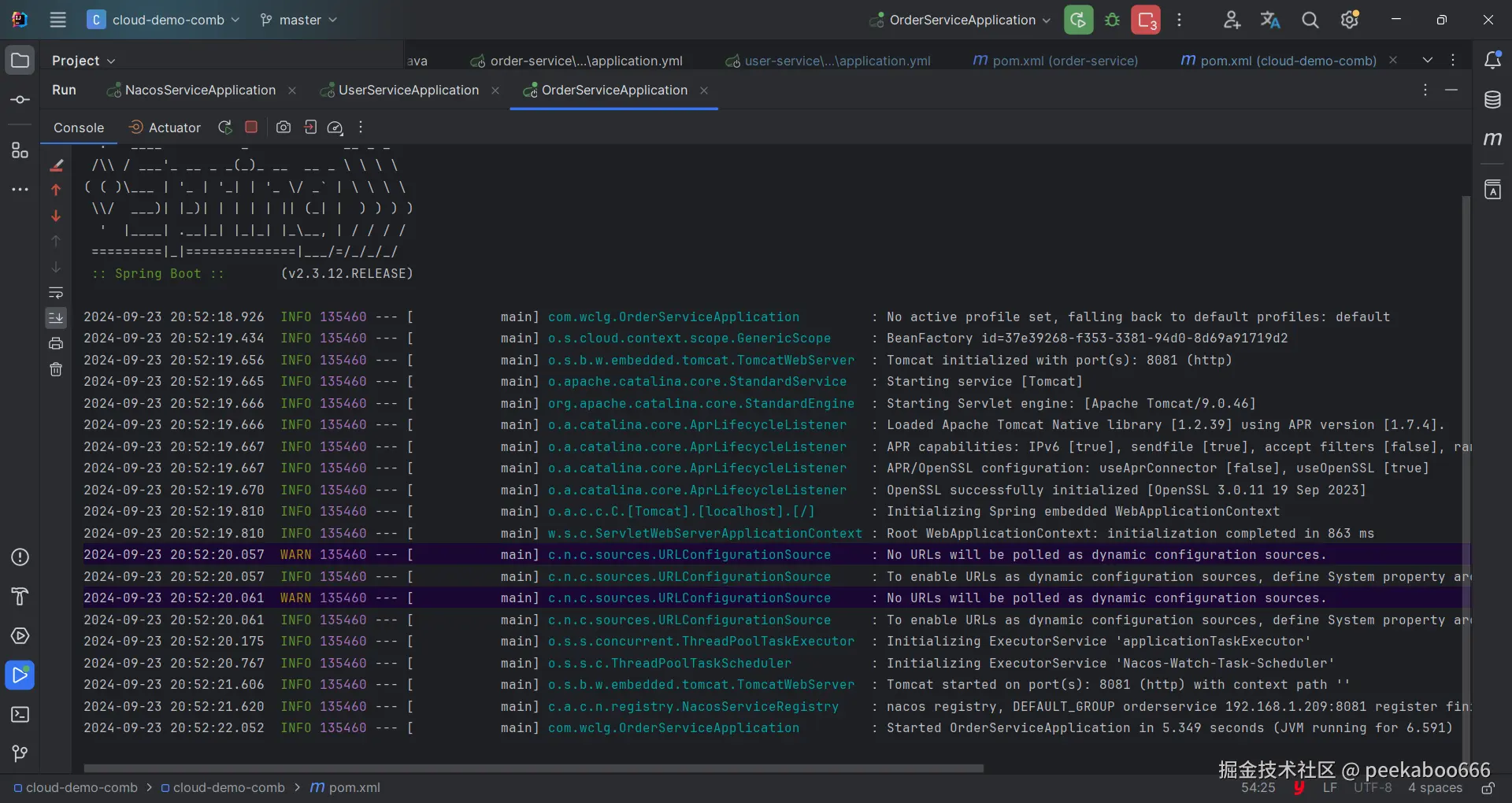Toggle the Project tool window folder icon
This screenshot has width=1512, height=803.
click(20, 61)
